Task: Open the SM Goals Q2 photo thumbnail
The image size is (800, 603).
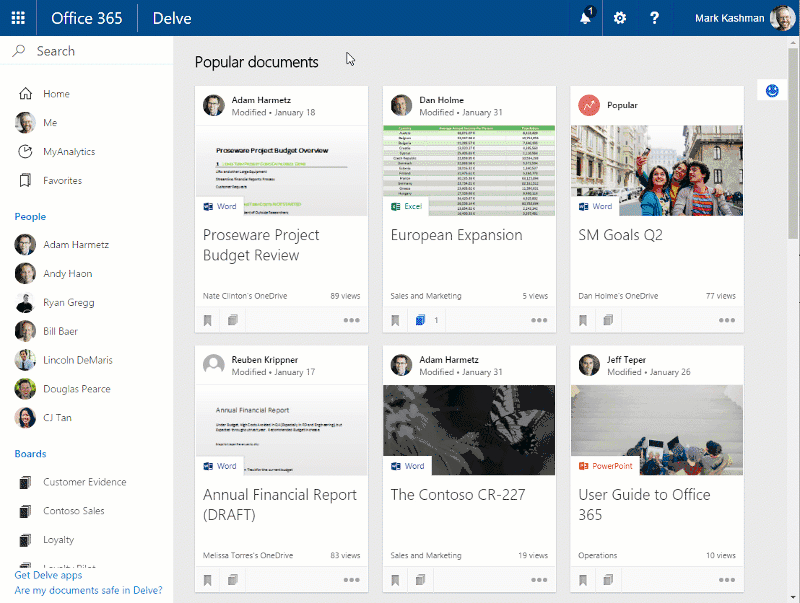Action: [x=657, y=170]
